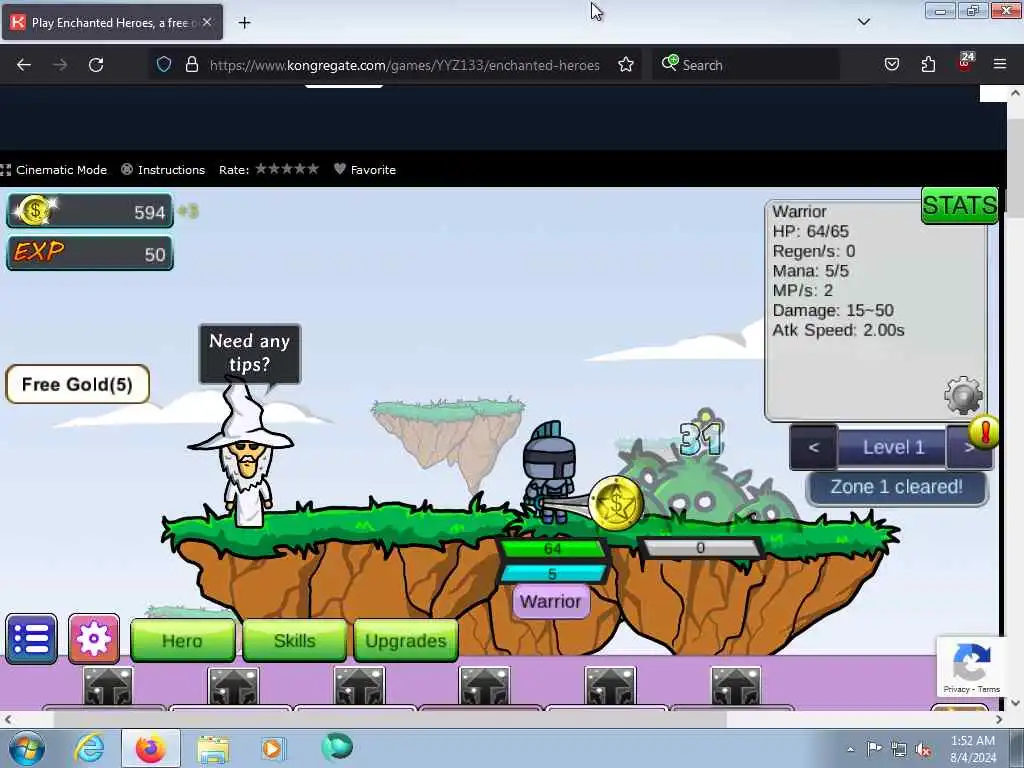
Task: Click the Kongregate URL address field
Action: 404,65
